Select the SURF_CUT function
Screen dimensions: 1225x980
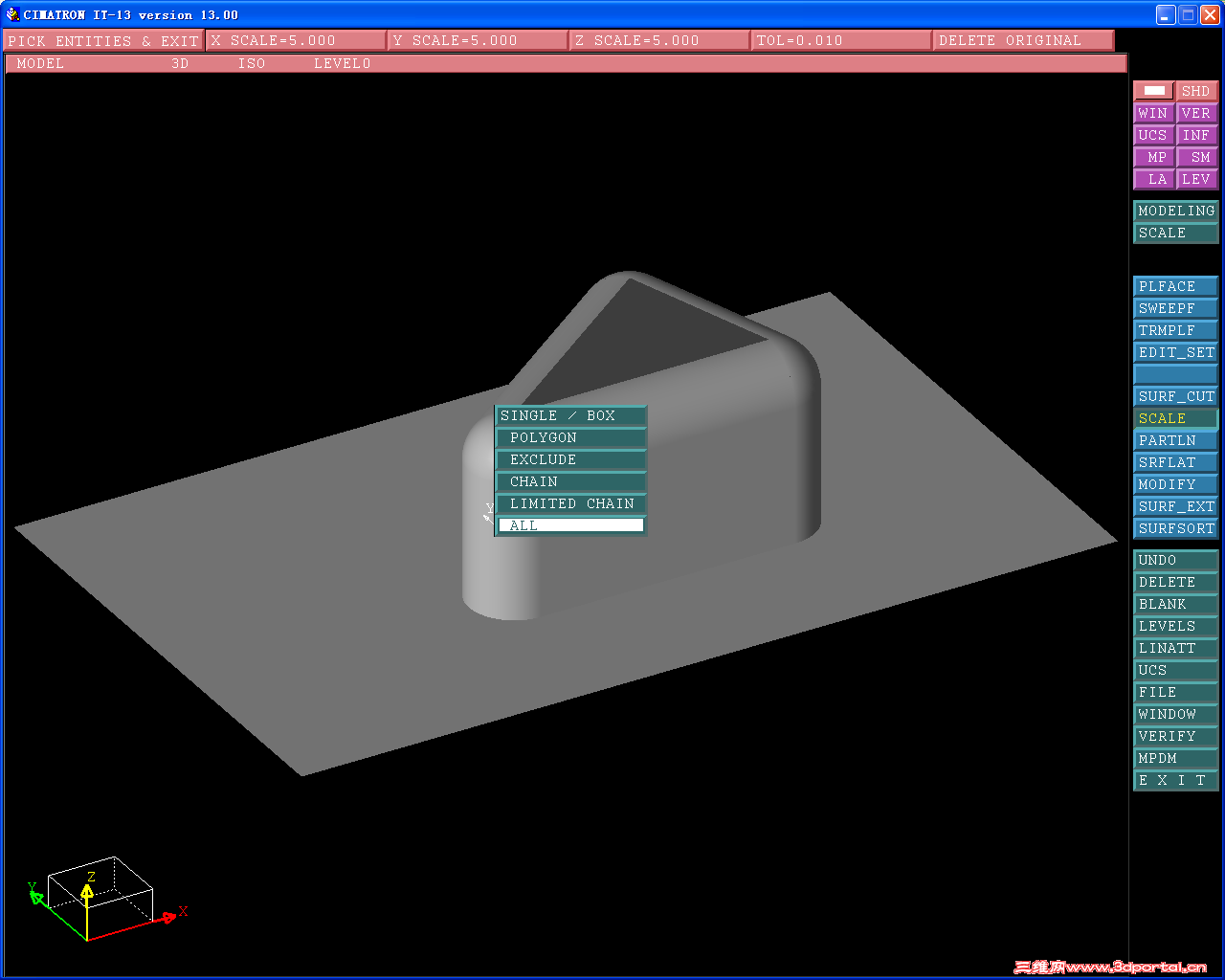(x=1176, y=396)
